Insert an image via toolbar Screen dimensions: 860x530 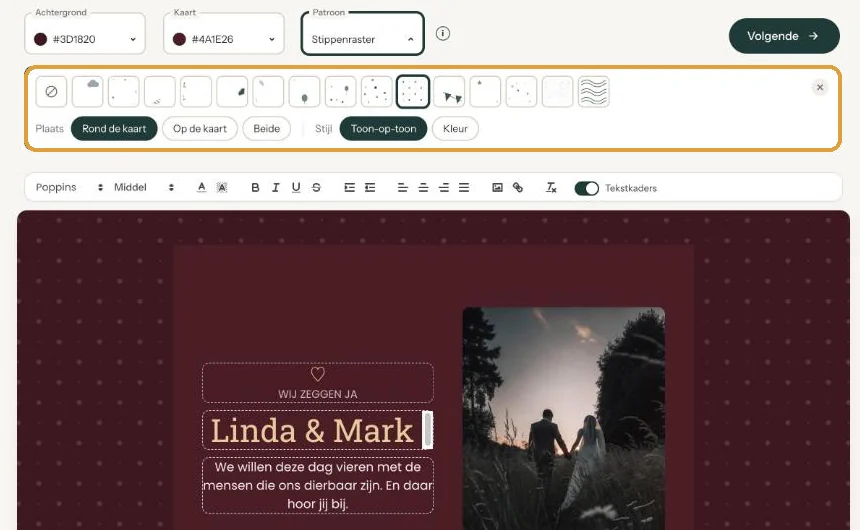(497, 188)
